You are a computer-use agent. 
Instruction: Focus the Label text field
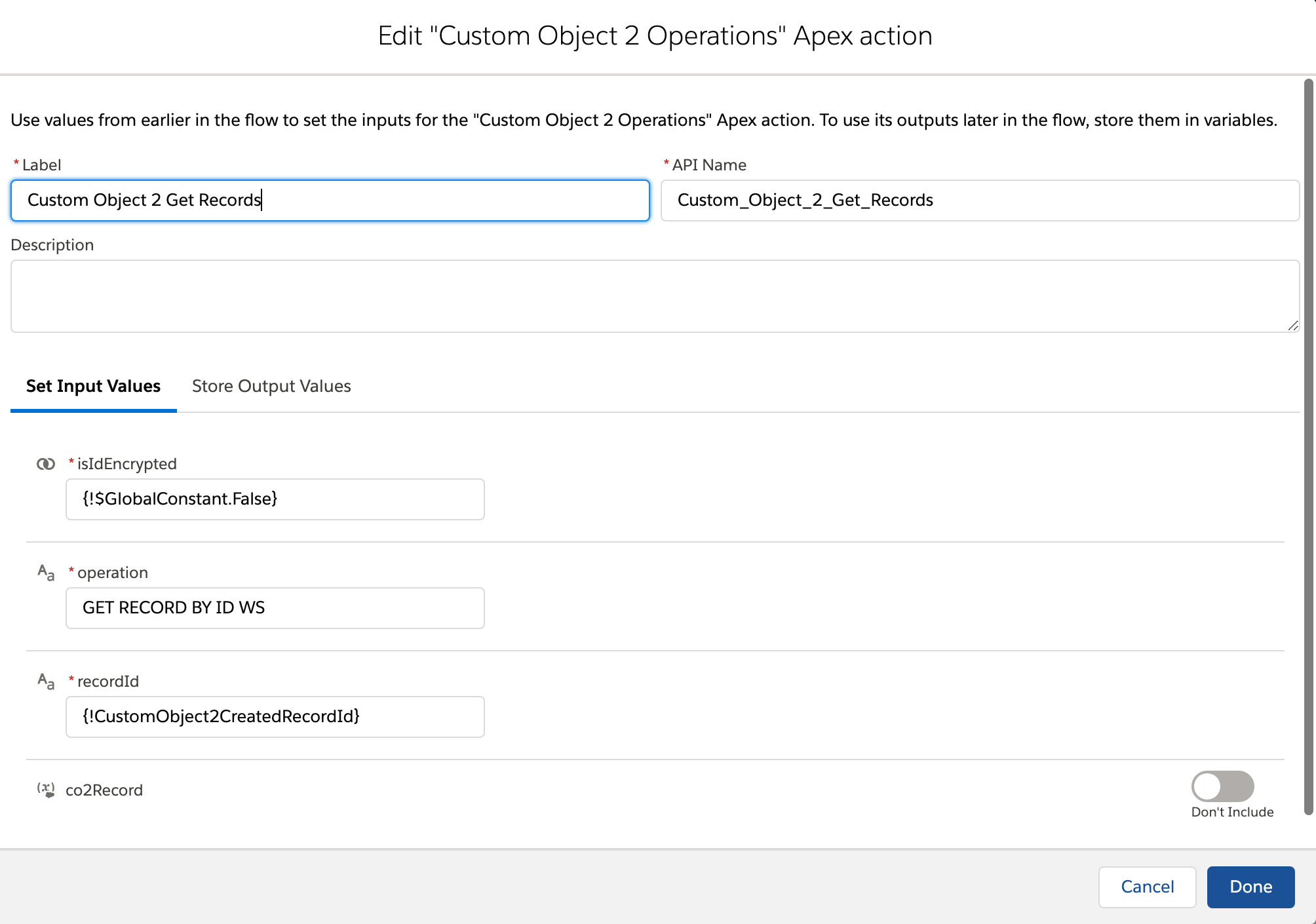tap(330, 201)
